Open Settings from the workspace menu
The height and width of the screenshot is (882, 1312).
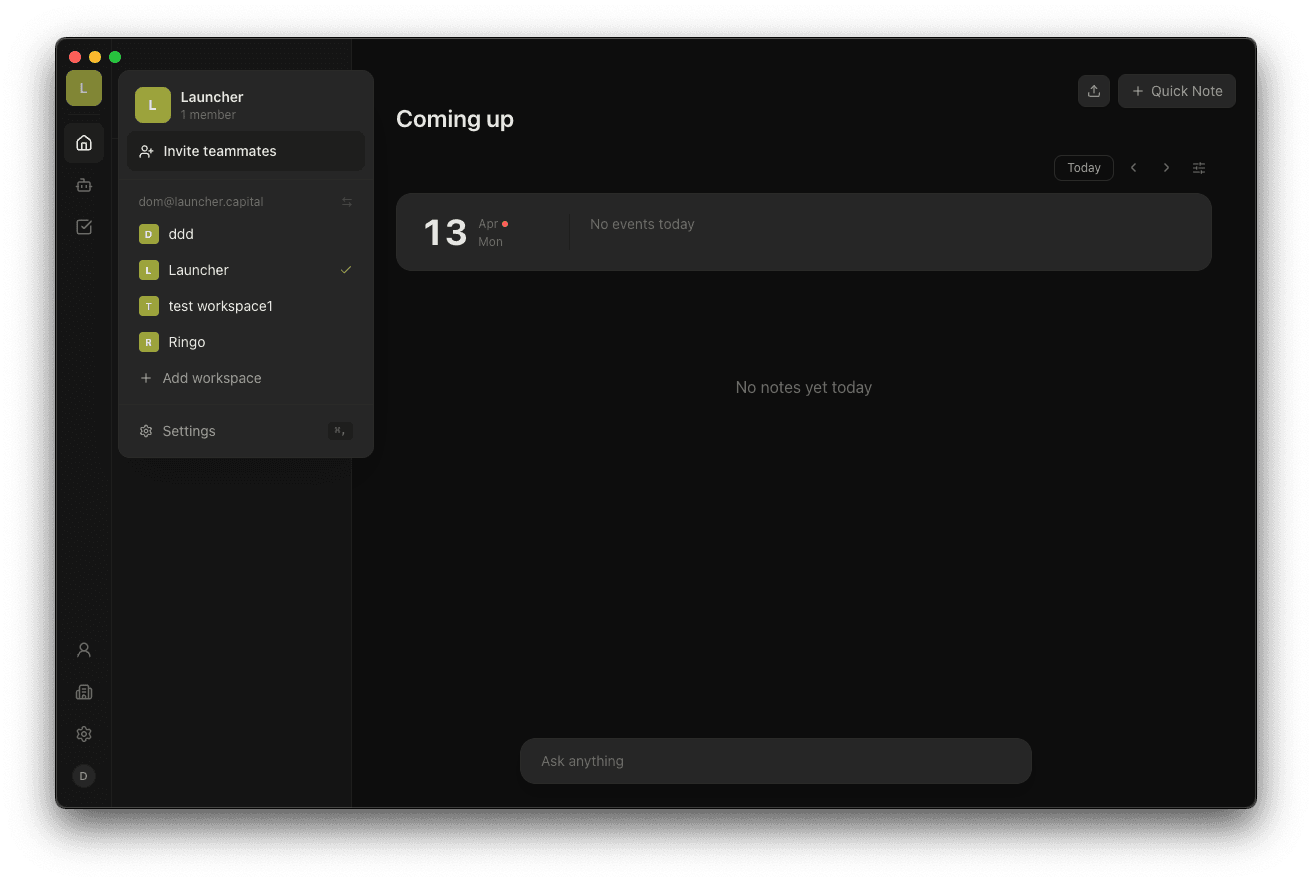click(x=188, y=430)
